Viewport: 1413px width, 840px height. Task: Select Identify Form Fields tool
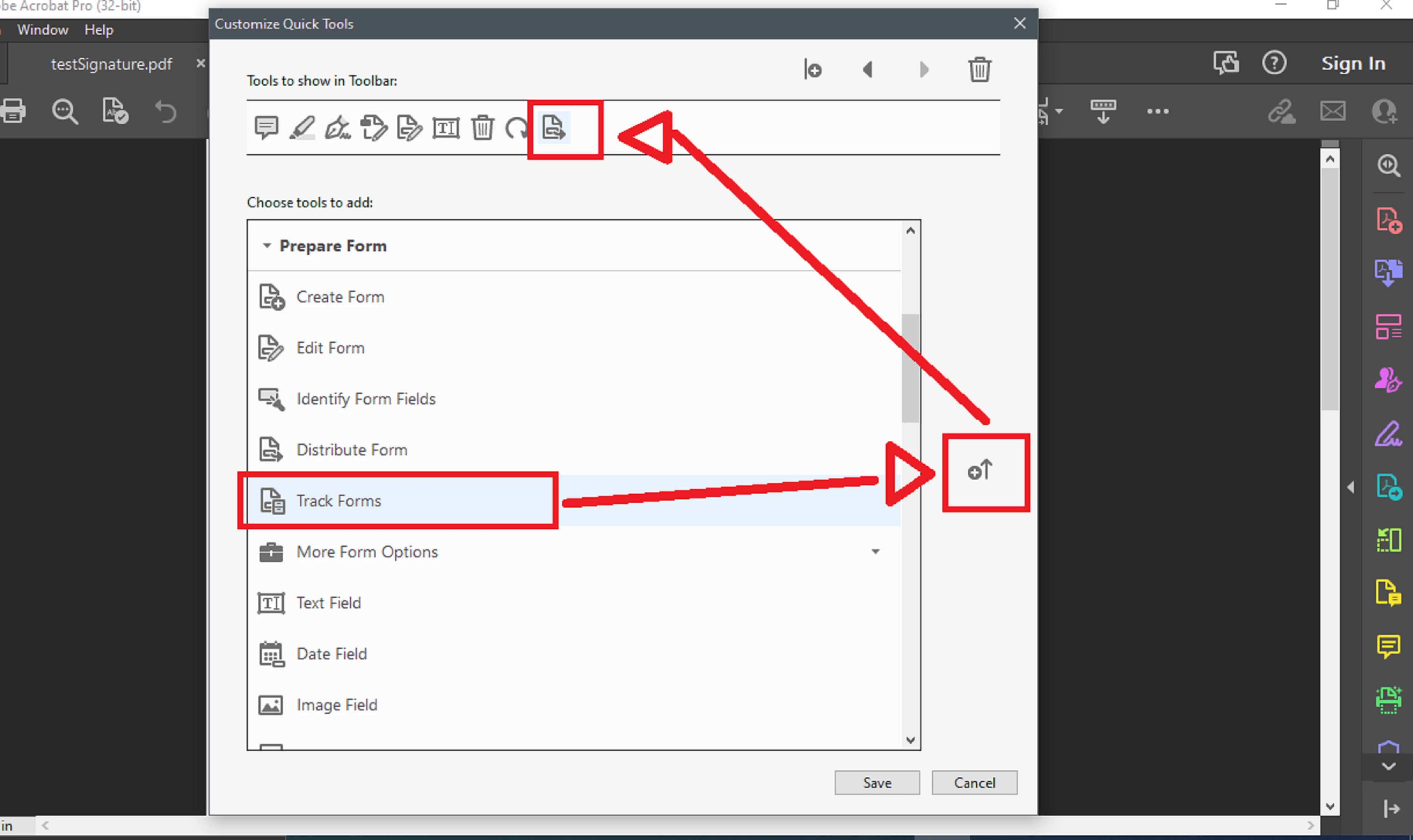[x=366, y=399]
